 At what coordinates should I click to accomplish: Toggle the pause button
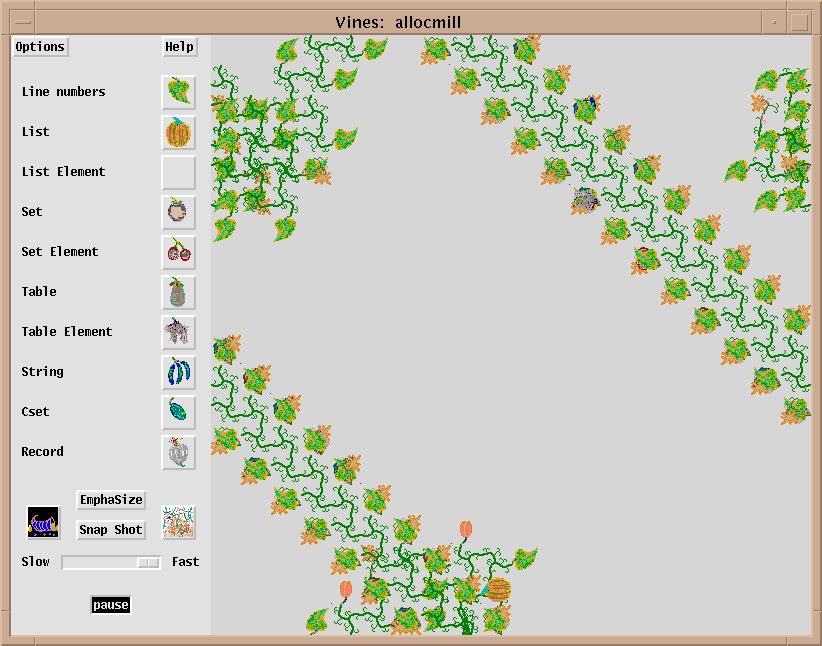coord(111,605)
